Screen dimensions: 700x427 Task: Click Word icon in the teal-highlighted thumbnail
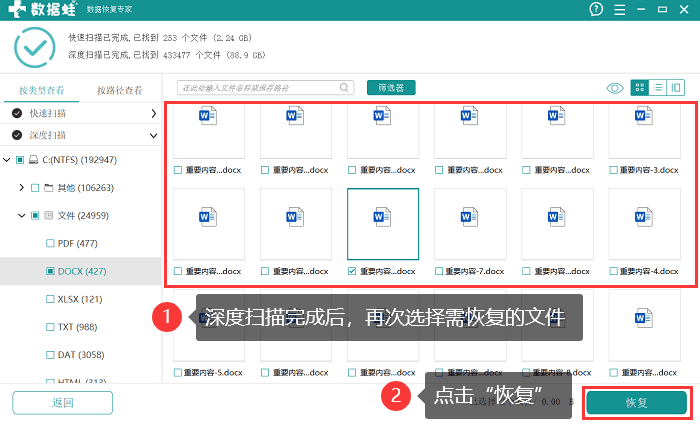coord(382,217)
